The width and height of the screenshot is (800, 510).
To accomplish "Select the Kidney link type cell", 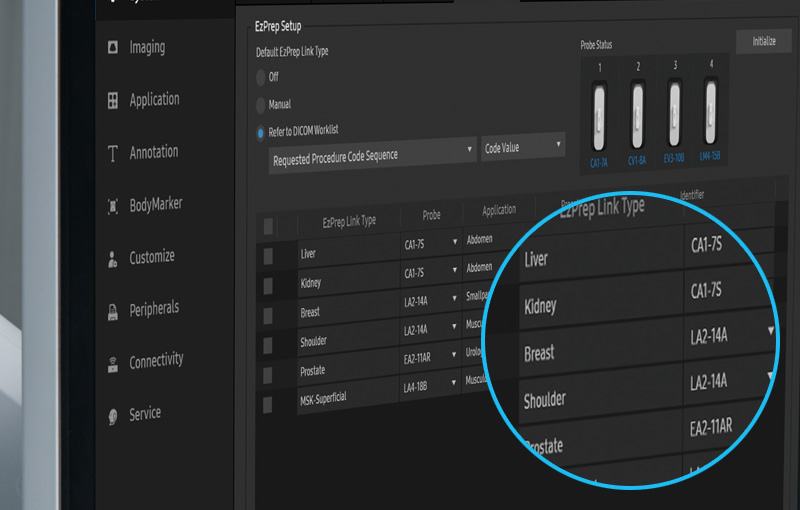I will pyautogui.click(x=349, y=279).
